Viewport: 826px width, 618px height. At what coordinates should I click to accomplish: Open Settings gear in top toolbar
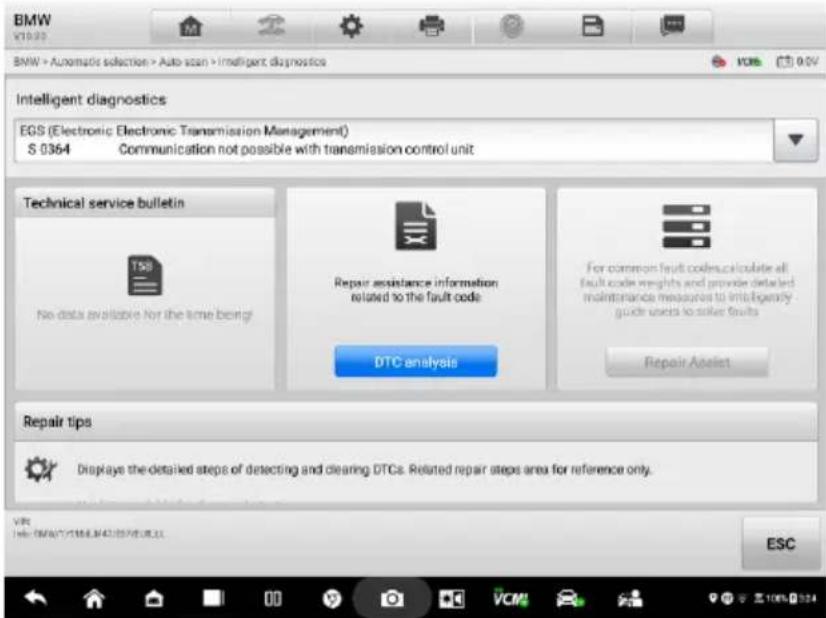351,26
